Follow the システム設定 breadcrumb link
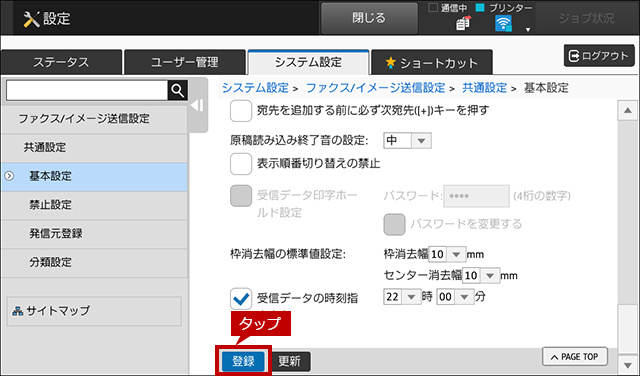This screenshot has width=640, height=376. pyautogui.click(x=255, y=88)
